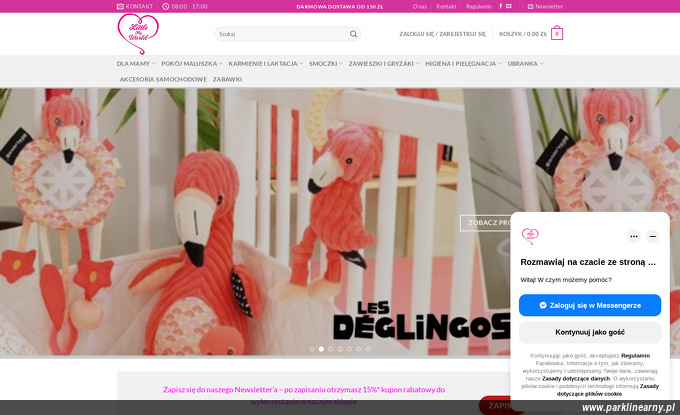
Task: Click DARMOWA DOSTAWA OD 150 ZŁ text
Action: [x=340, y=7]
